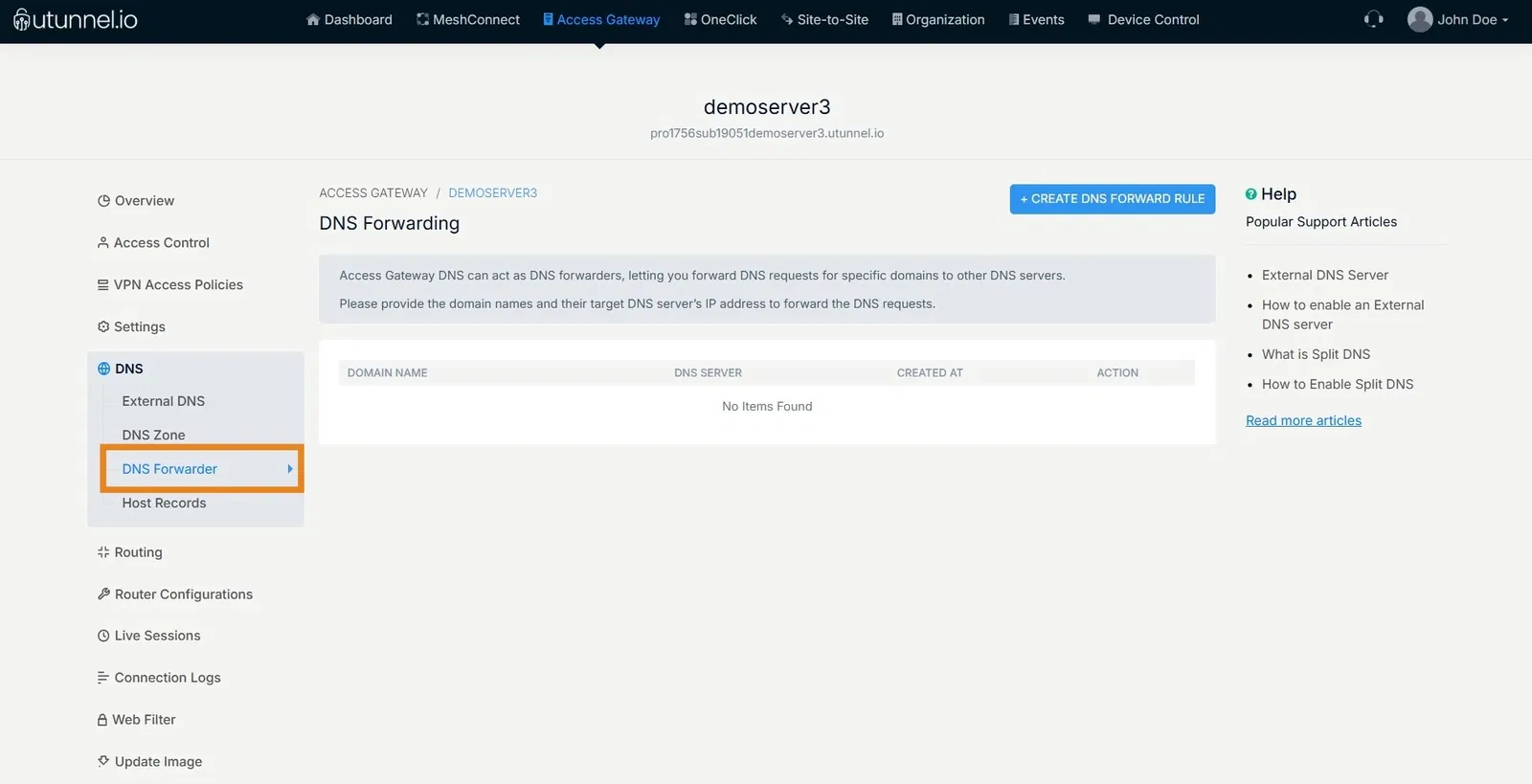Open the What is Split DNS article
The image size is (1532, 784).
1317,354
